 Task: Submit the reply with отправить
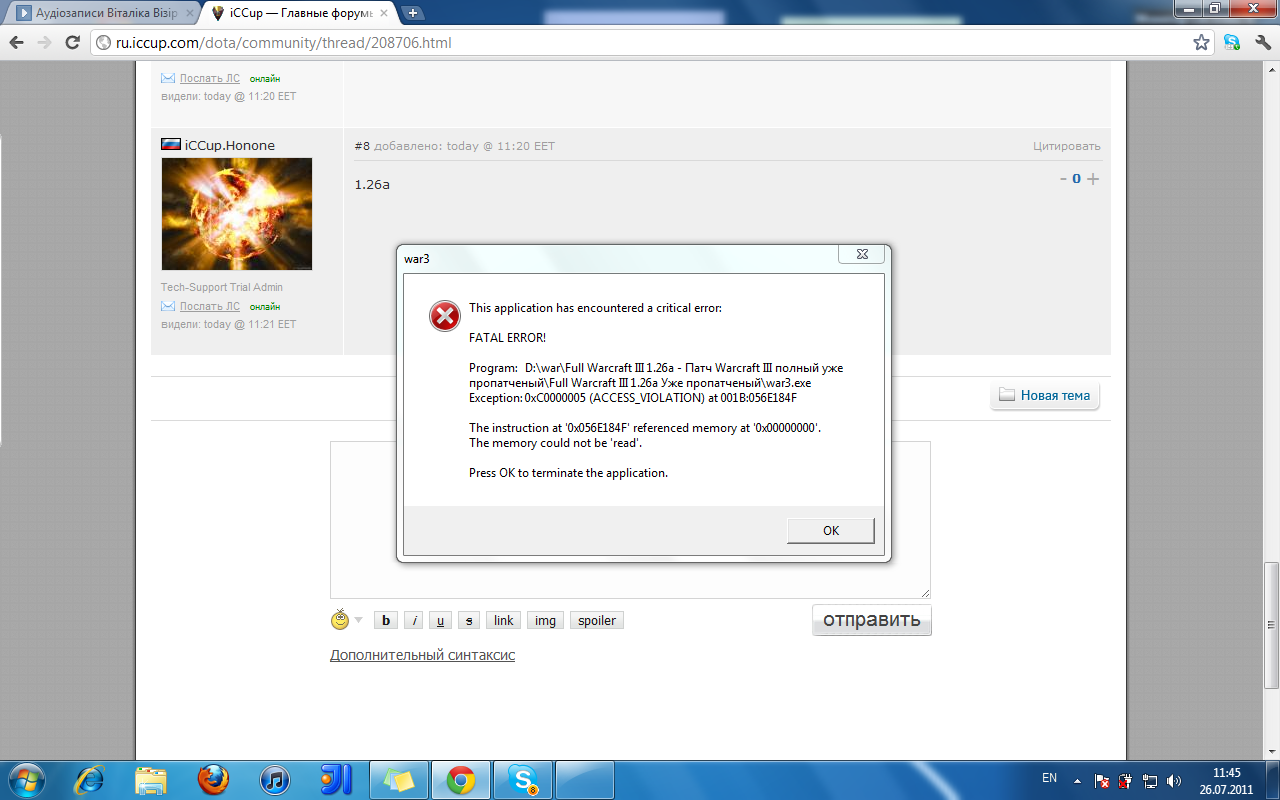tap(871, 620)
